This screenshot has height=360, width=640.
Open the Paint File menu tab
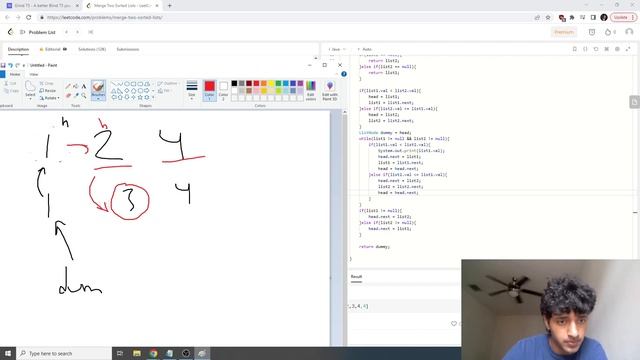2,74
